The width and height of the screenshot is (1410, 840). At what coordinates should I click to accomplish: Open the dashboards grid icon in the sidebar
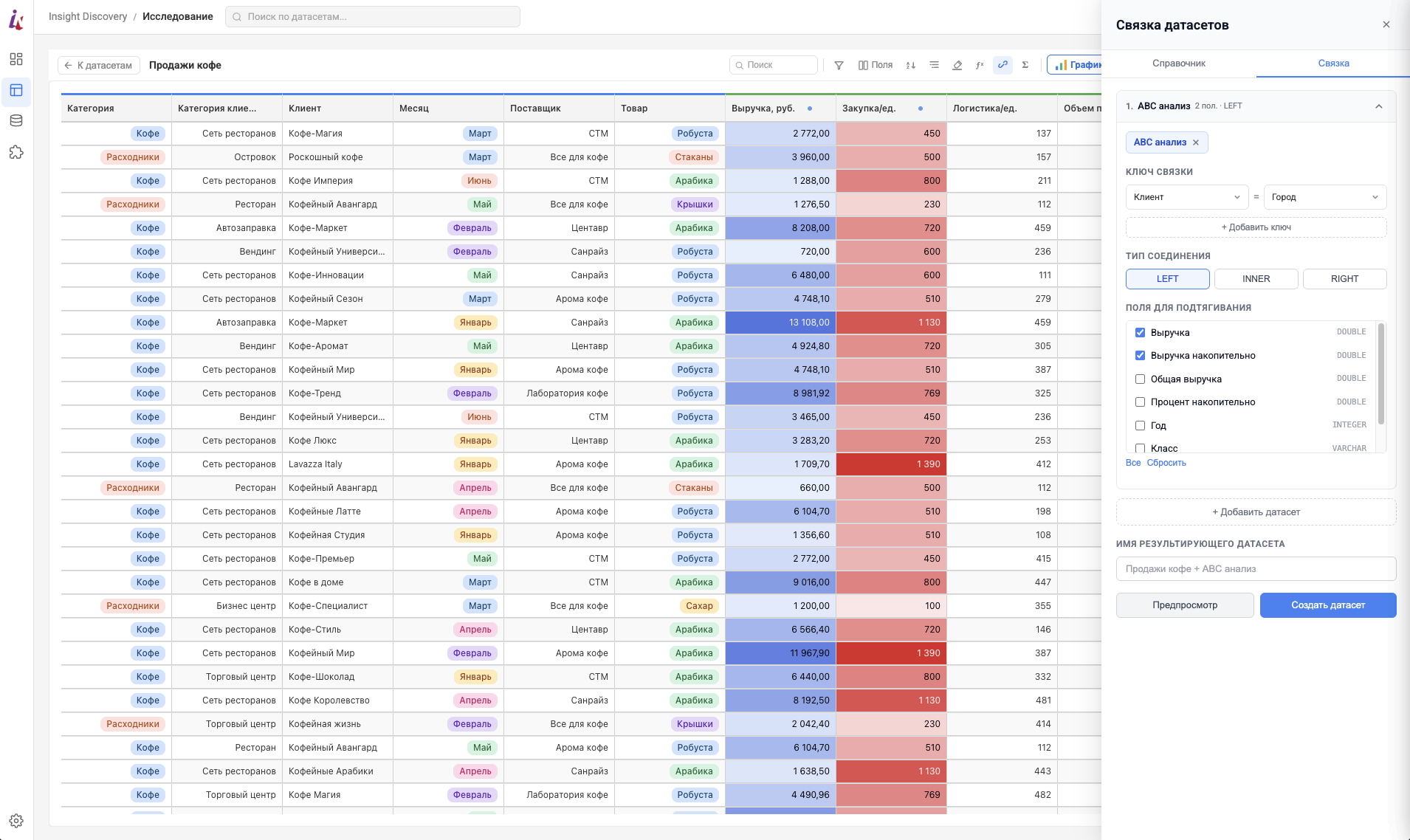pyautogui.click(x=16, y=59)
